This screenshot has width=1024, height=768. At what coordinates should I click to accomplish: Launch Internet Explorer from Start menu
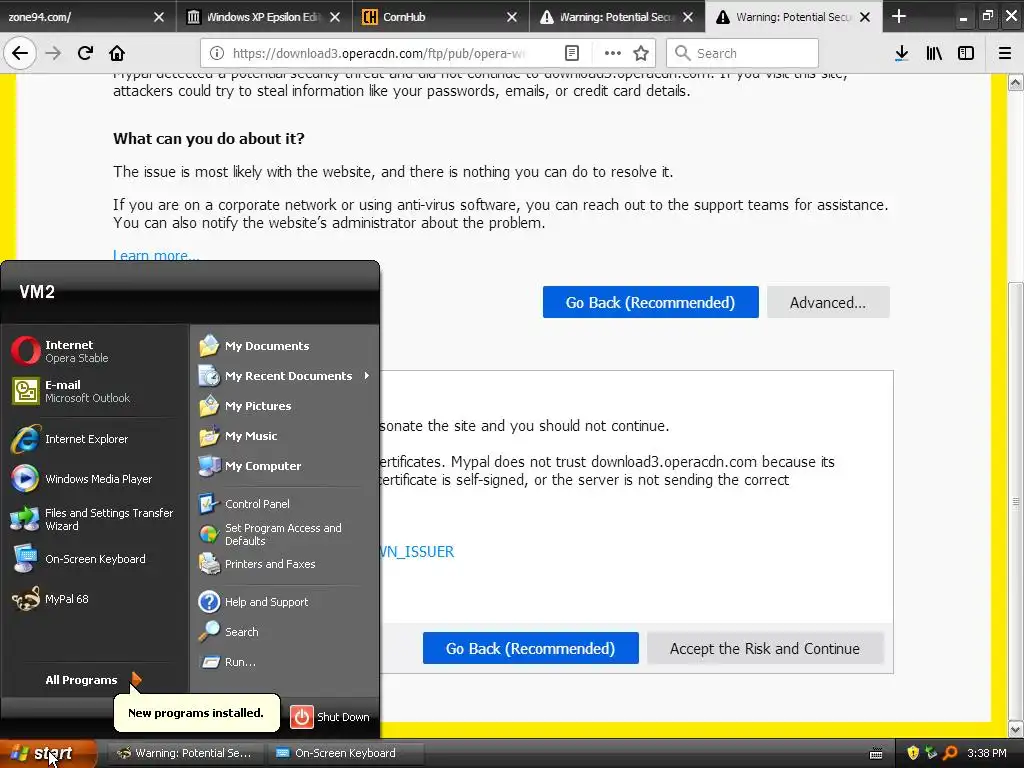point(94,439)
